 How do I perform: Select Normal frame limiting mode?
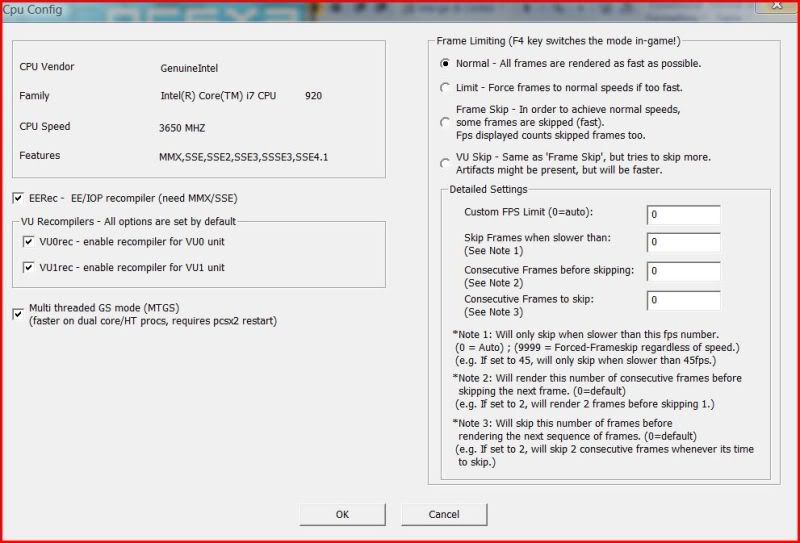[x=445, y=64]
